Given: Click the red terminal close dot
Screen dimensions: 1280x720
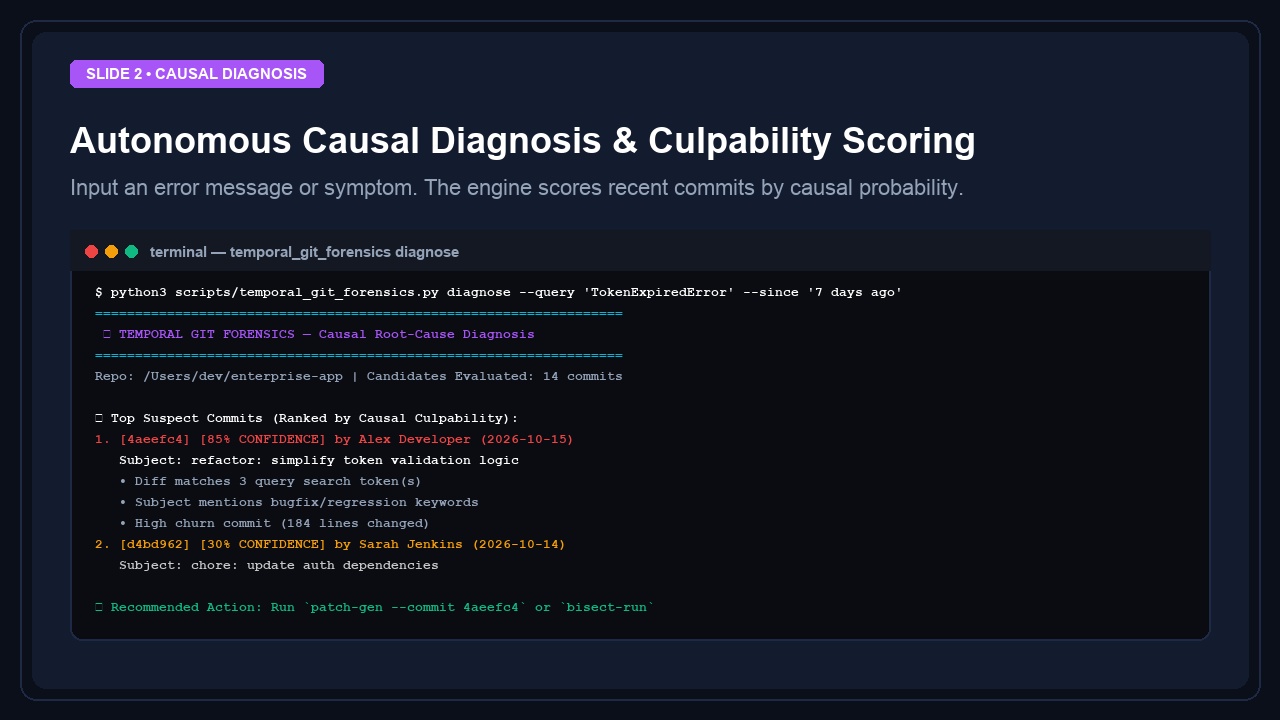Looking at the screenshot, I should point(91,252).
